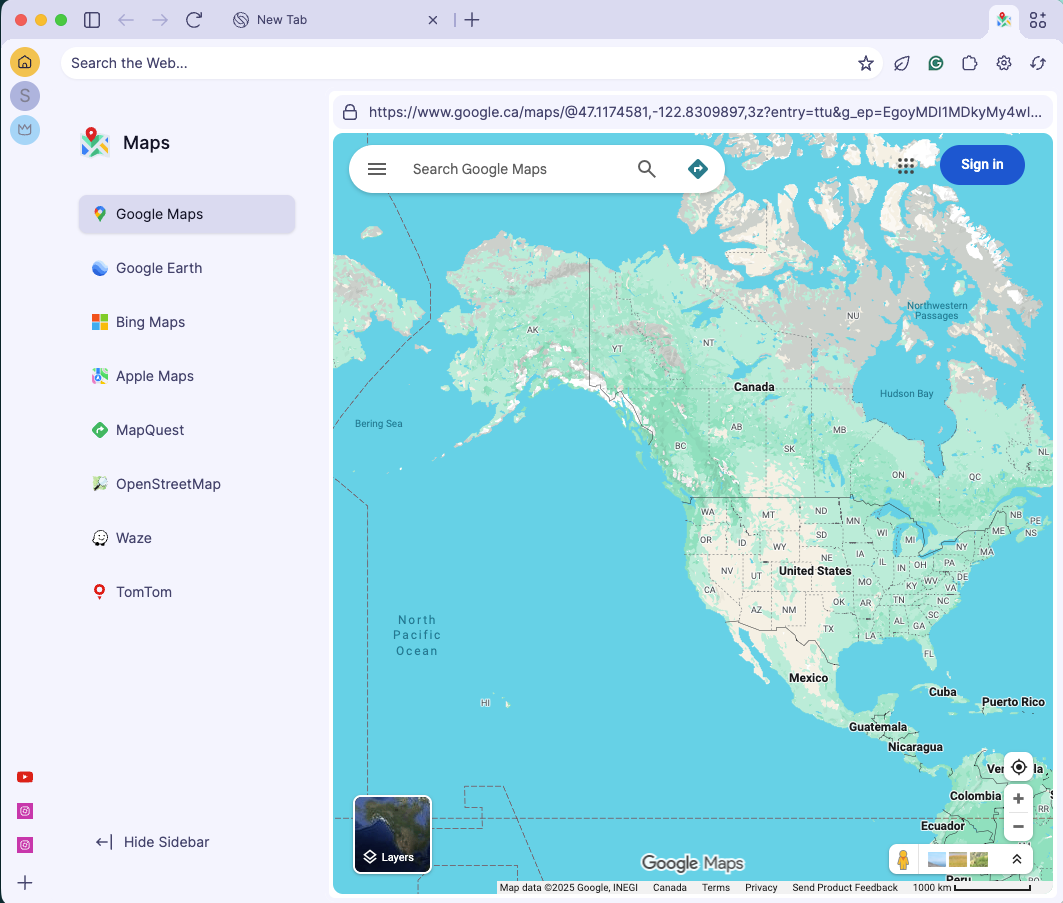
Task: Toggle the browser sidebar panel icon
Action: (x=92, y=20)
